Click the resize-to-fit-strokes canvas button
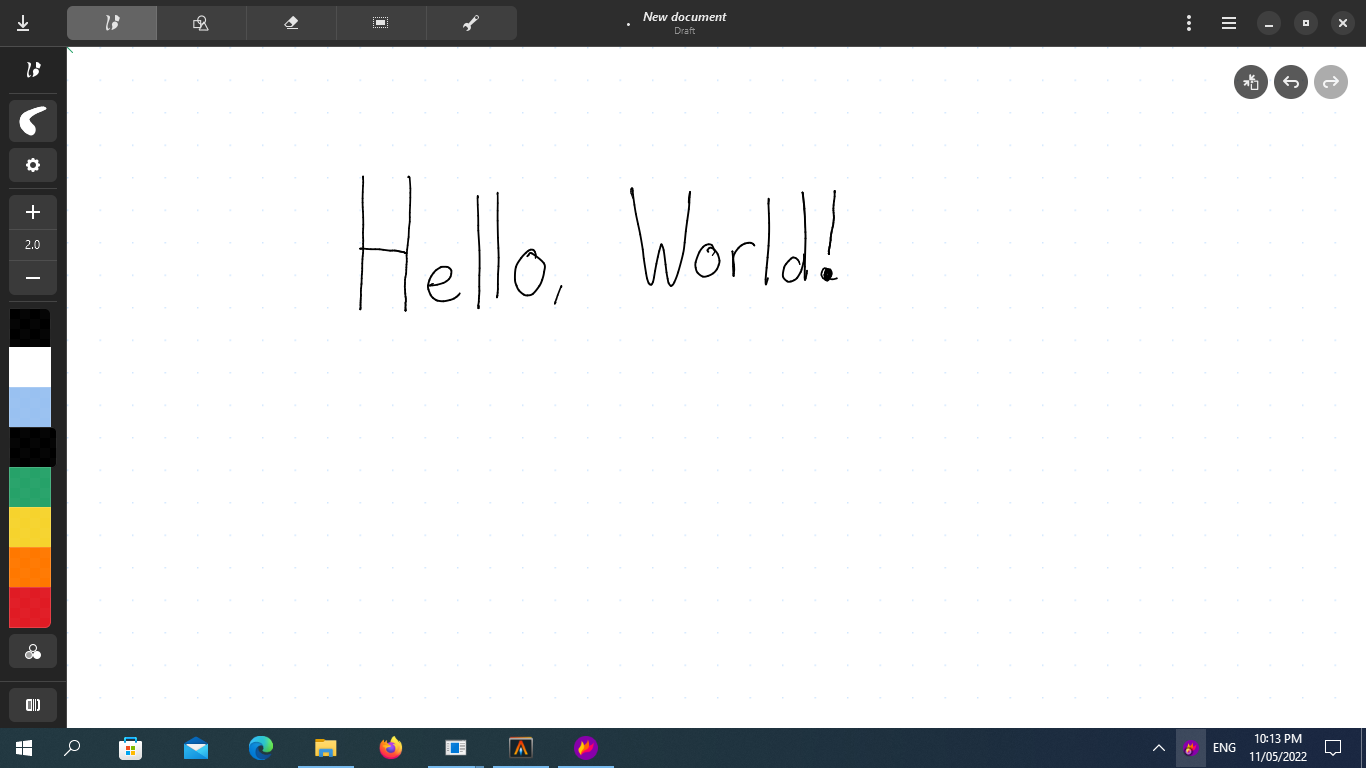The image size is (1366, 768). 1251,82
